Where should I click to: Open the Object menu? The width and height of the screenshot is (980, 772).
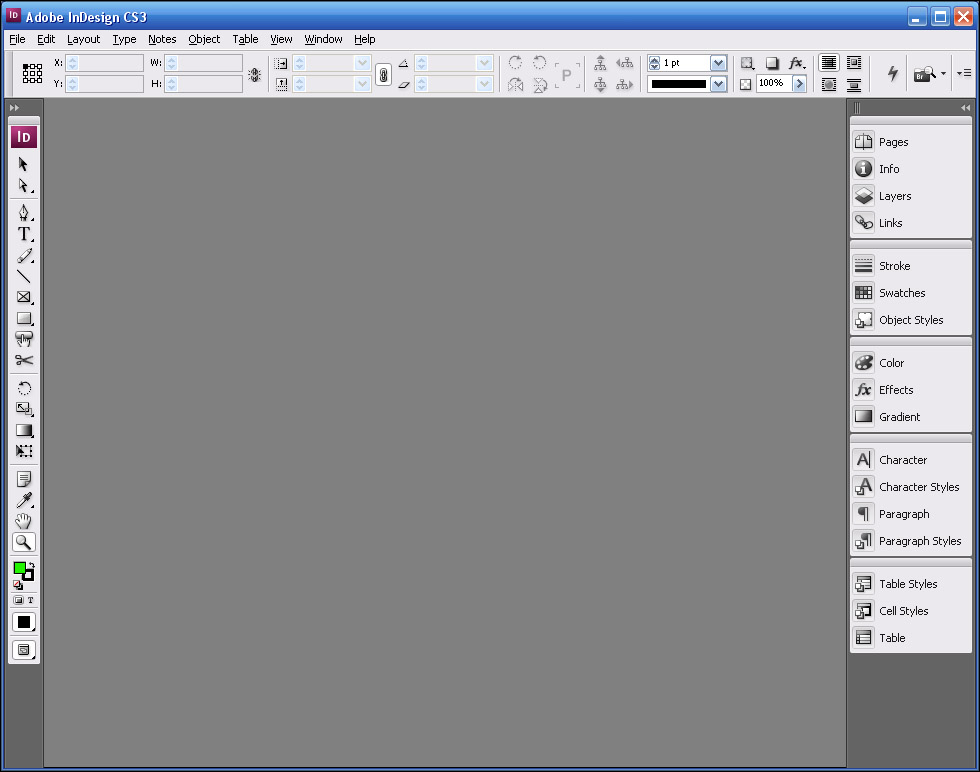tap(204, 39)
